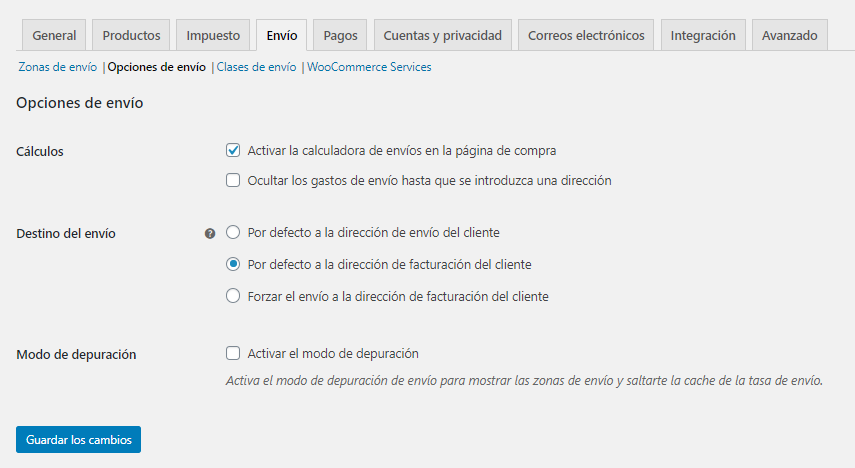Toggle the shipping calculator checkbox

233,151
